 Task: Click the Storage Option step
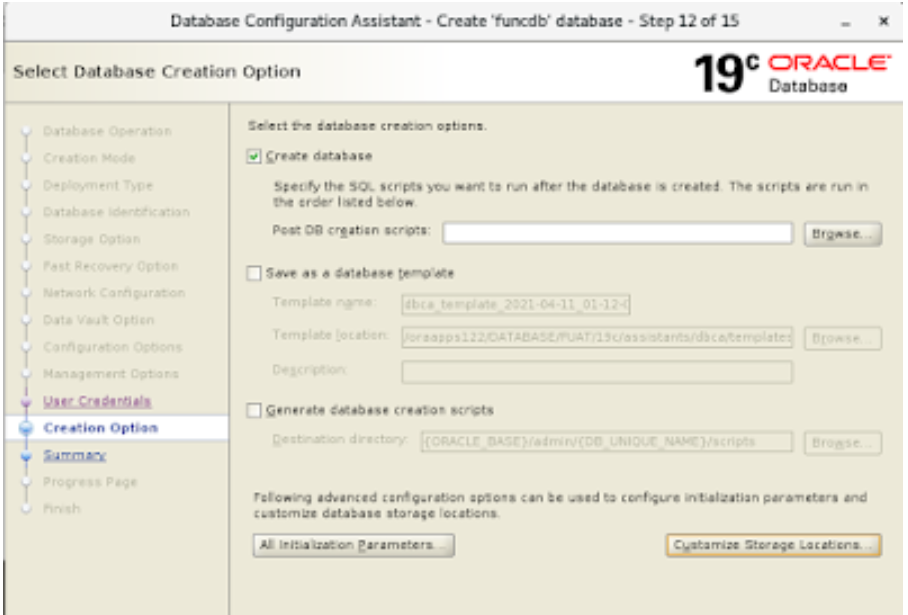91,239
